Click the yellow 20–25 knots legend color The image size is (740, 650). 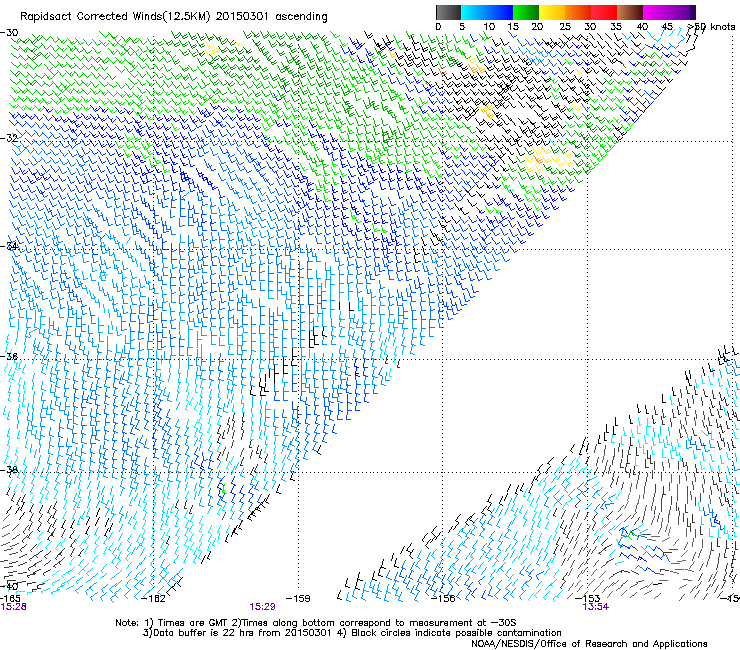tap(552, 12)
